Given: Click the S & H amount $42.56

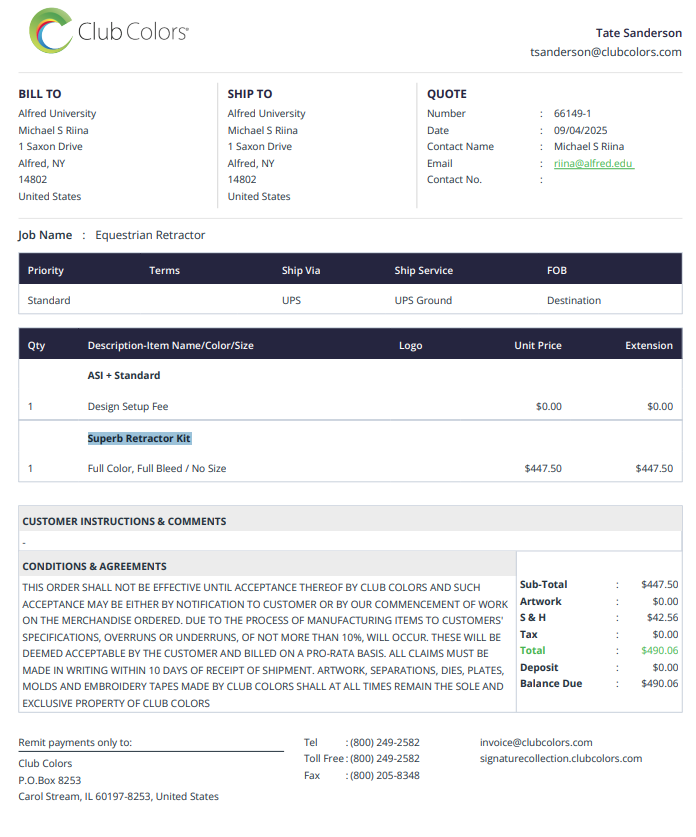Looking at the screenshot, I should (662, 617).
